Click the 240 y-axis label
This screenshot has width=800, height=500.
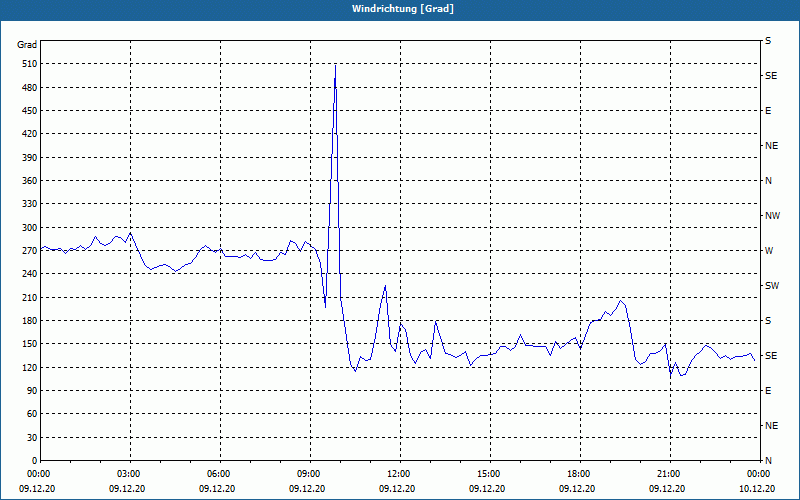[x=30, y=274]
